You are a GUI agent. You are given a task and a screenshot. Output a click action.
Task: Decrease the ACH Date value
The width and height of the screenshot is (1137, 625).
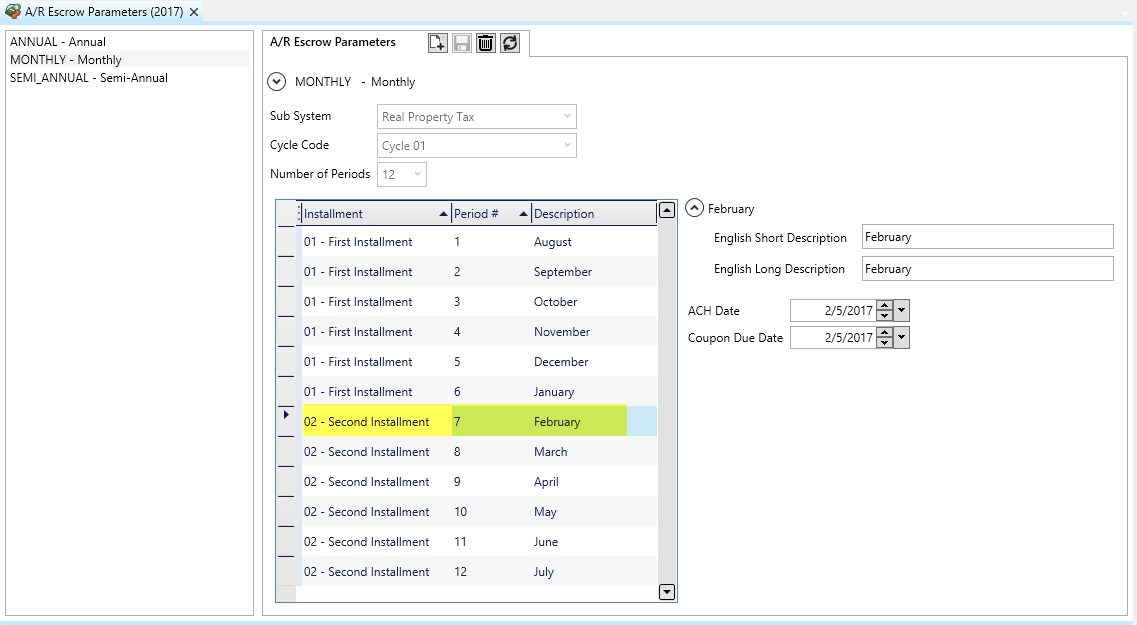884,316
